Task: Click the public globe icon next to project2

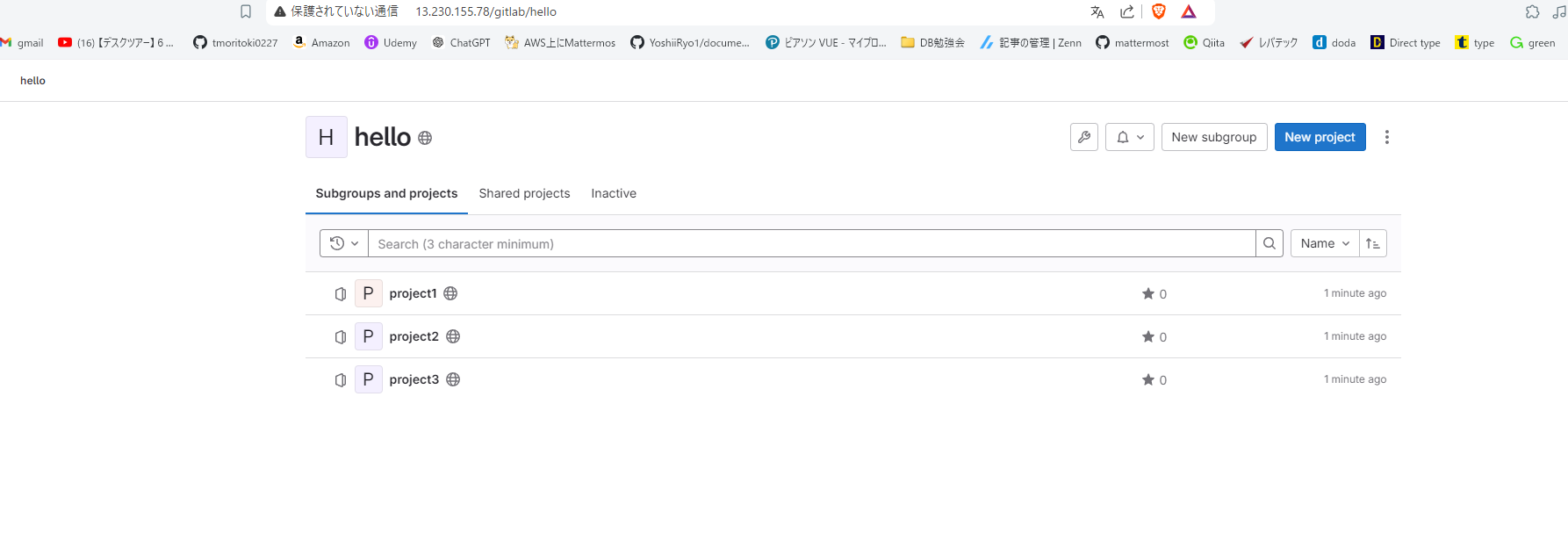Action: [x=453, y=336]
